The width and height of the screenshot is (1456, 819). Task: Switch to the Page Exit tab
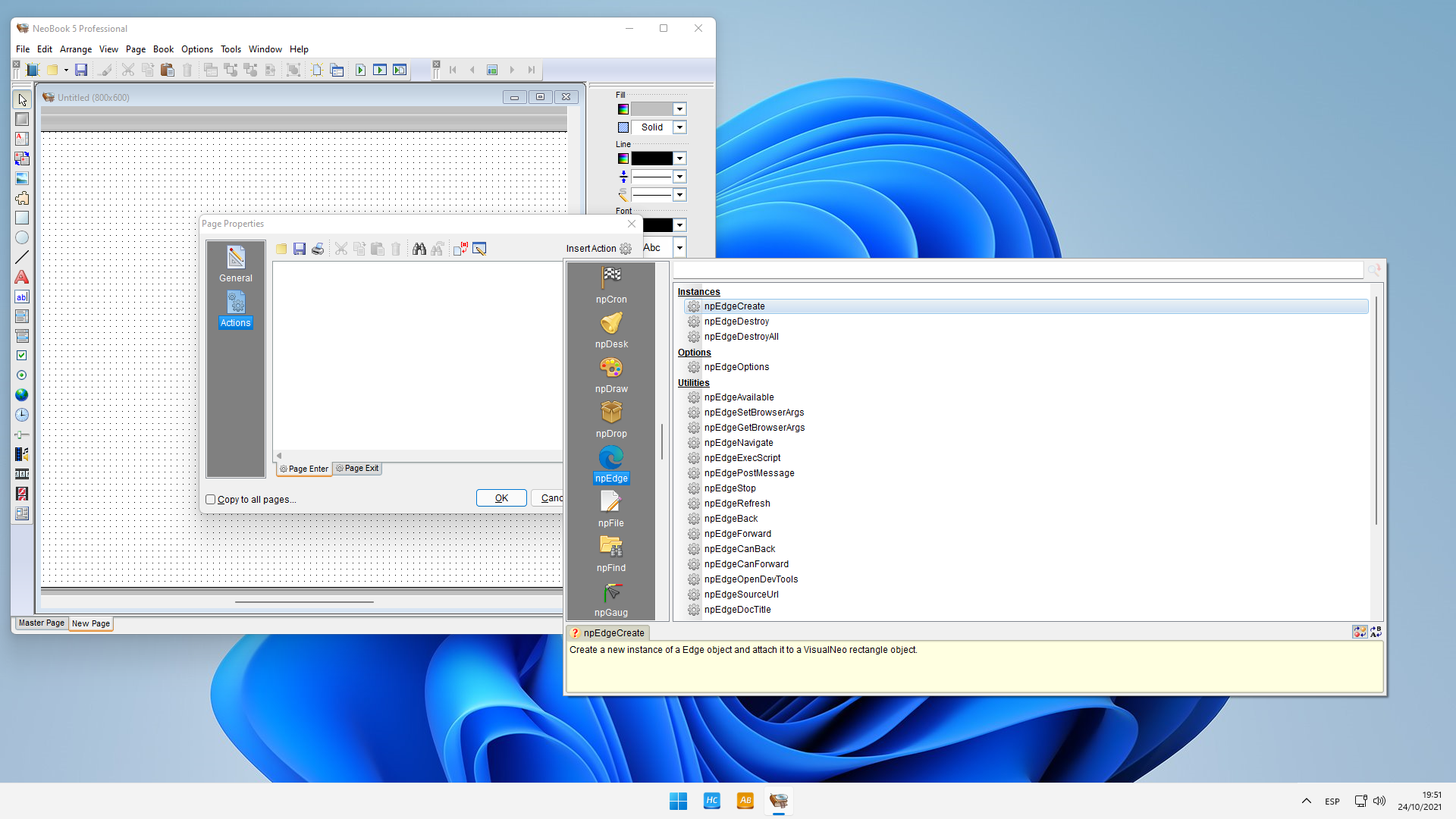click(357, 469)
